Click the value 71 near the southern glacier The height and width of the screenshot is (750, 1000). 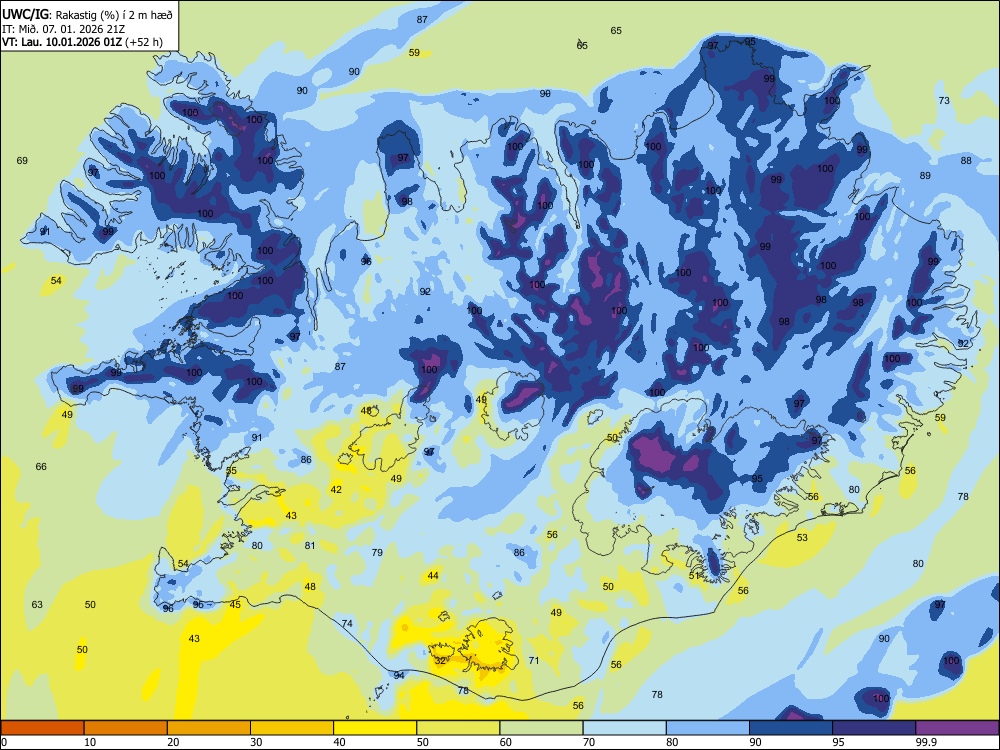[x=534, y=661]
